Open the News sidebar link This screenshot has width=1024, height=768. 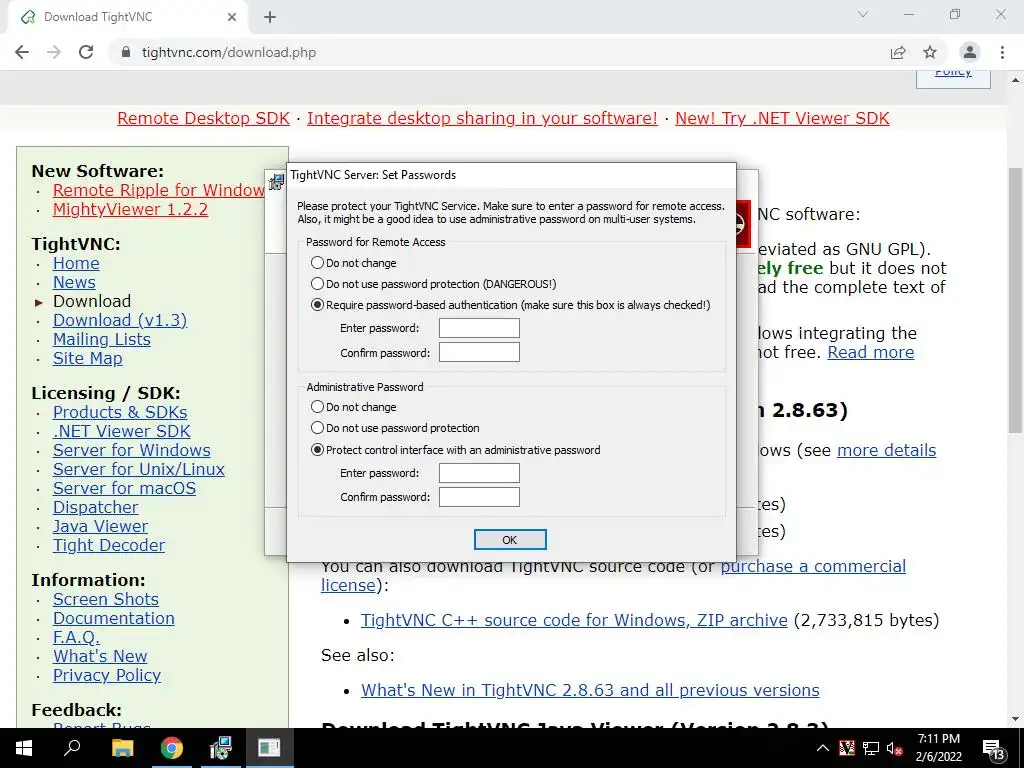pyautogui.click(x=74, y=282)
